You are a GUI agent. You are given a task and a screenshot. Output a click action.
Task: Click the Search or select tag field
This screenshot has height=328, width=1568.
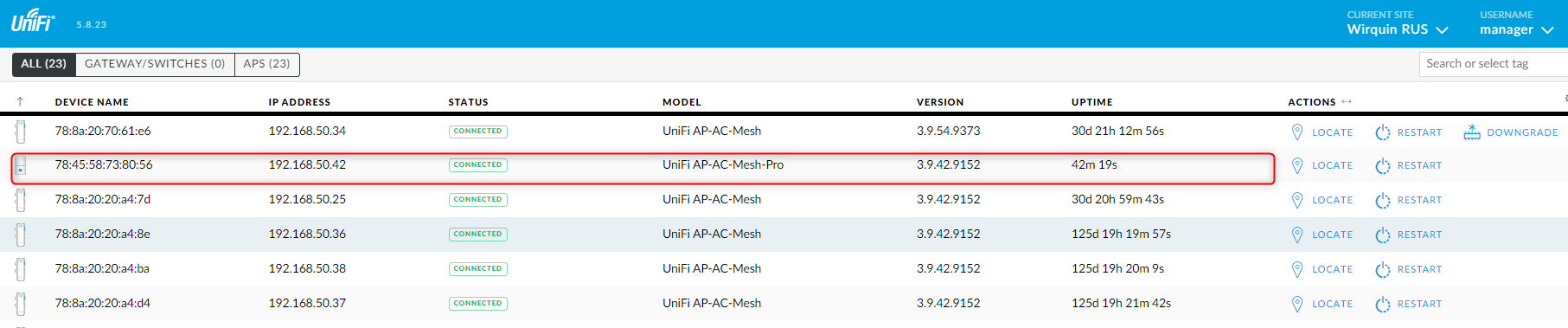point(1493,64)
